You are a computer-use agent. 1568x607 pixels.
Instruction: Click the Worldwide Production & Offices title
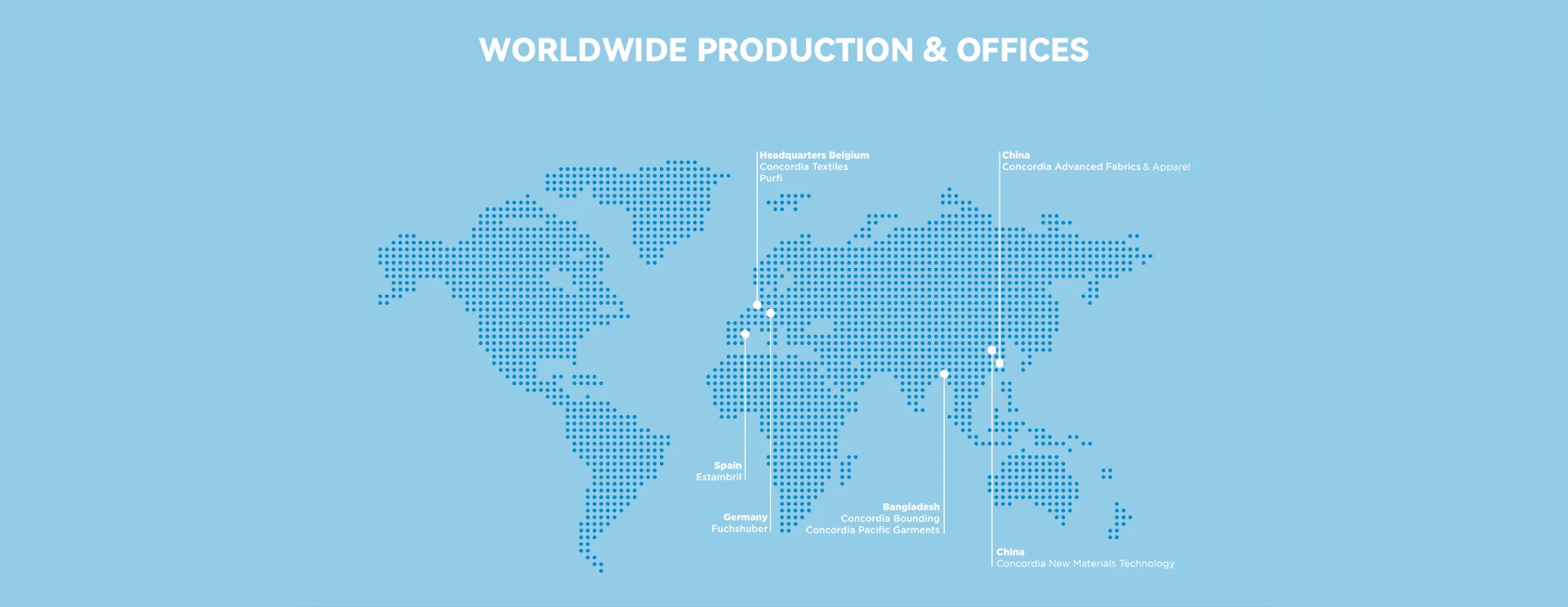[784, 50]
